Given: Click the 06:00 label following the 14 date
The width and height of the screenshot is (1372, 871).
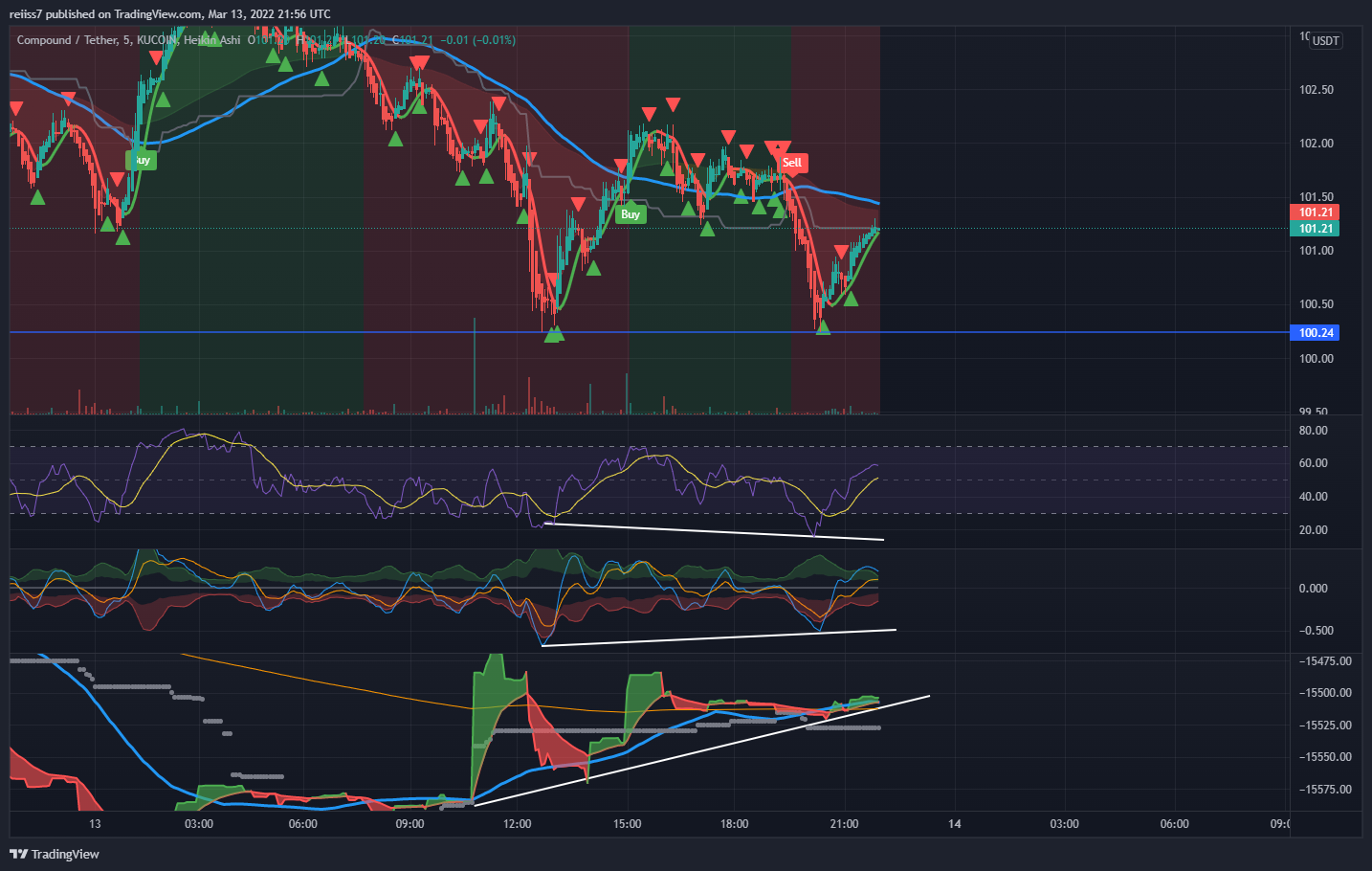Looking at the screenshot, I should tap(1174, 824).
